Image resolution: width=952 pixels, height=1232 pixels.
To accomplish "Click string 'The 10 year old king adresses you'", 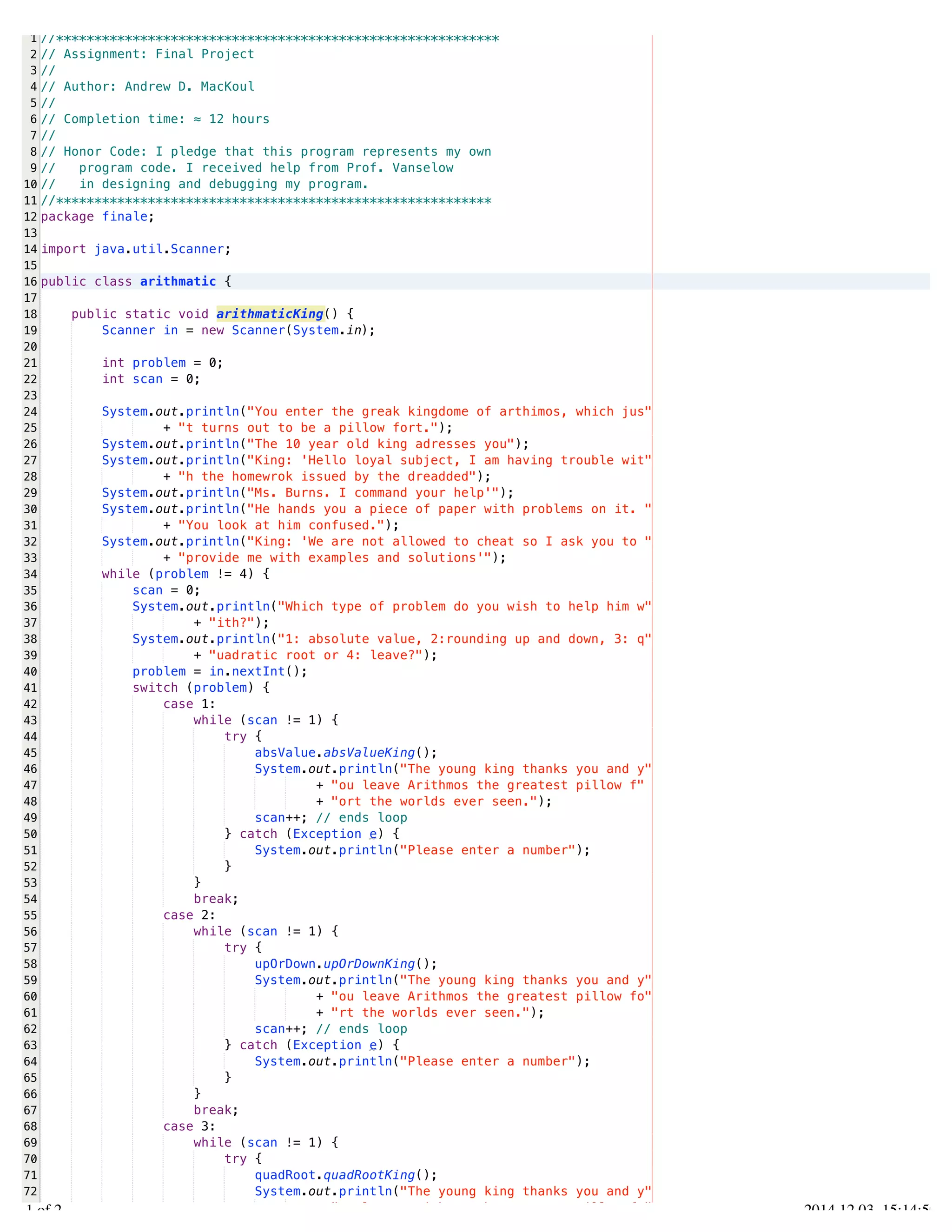I will (381, 444).
